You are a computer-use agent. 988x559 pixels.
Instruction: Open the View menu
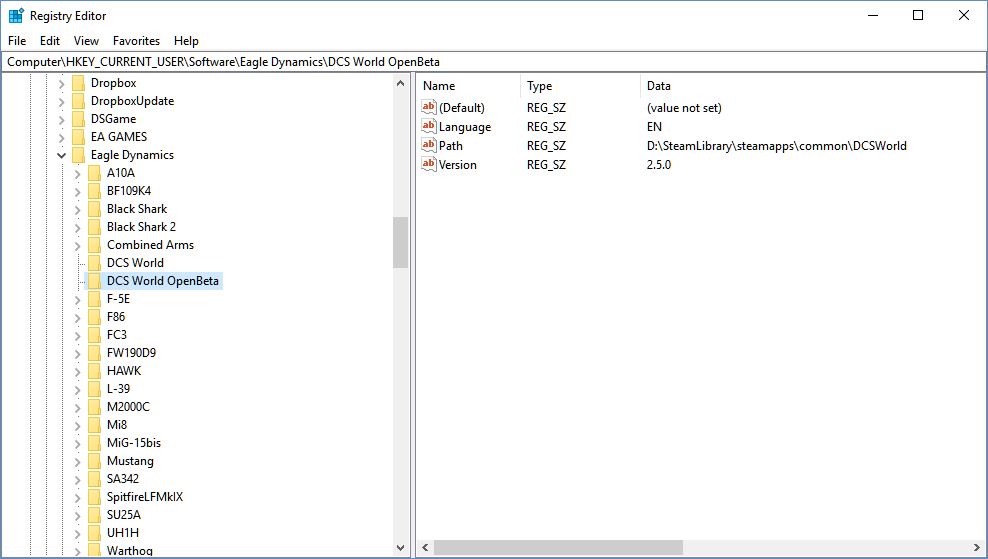pos(86,41)
